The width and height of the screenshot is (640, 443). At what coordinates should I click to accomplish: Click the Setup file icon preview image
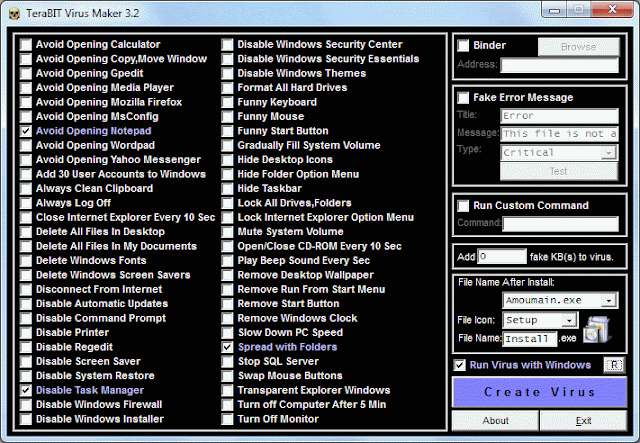point(597,329)
